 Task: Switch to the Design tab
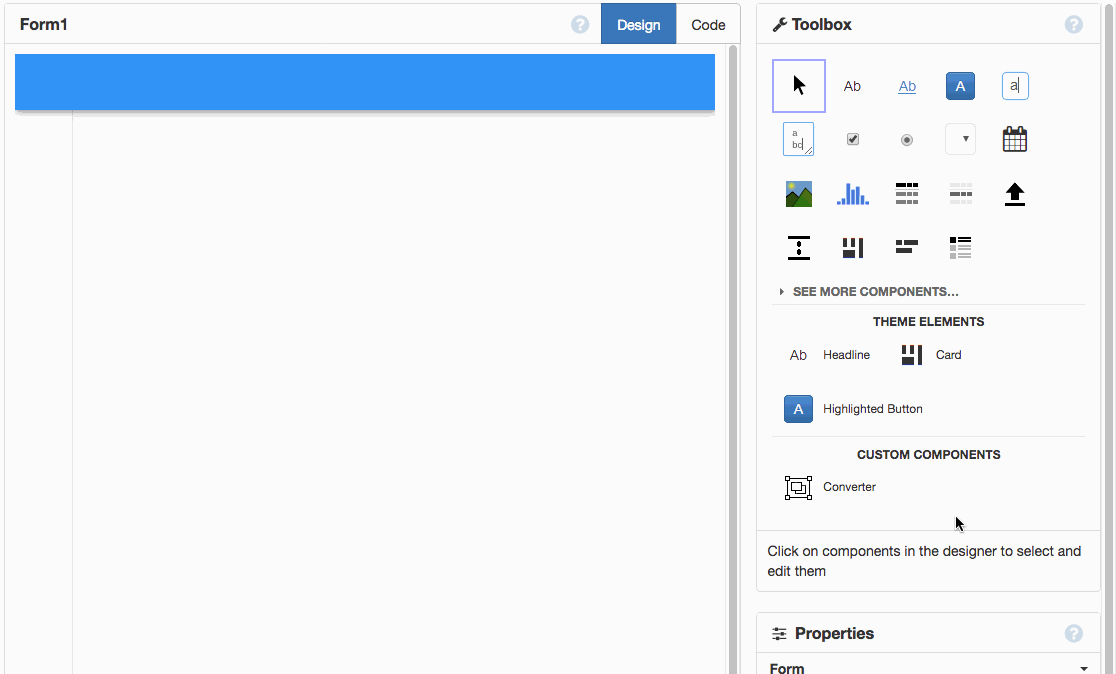pos(638,25)
